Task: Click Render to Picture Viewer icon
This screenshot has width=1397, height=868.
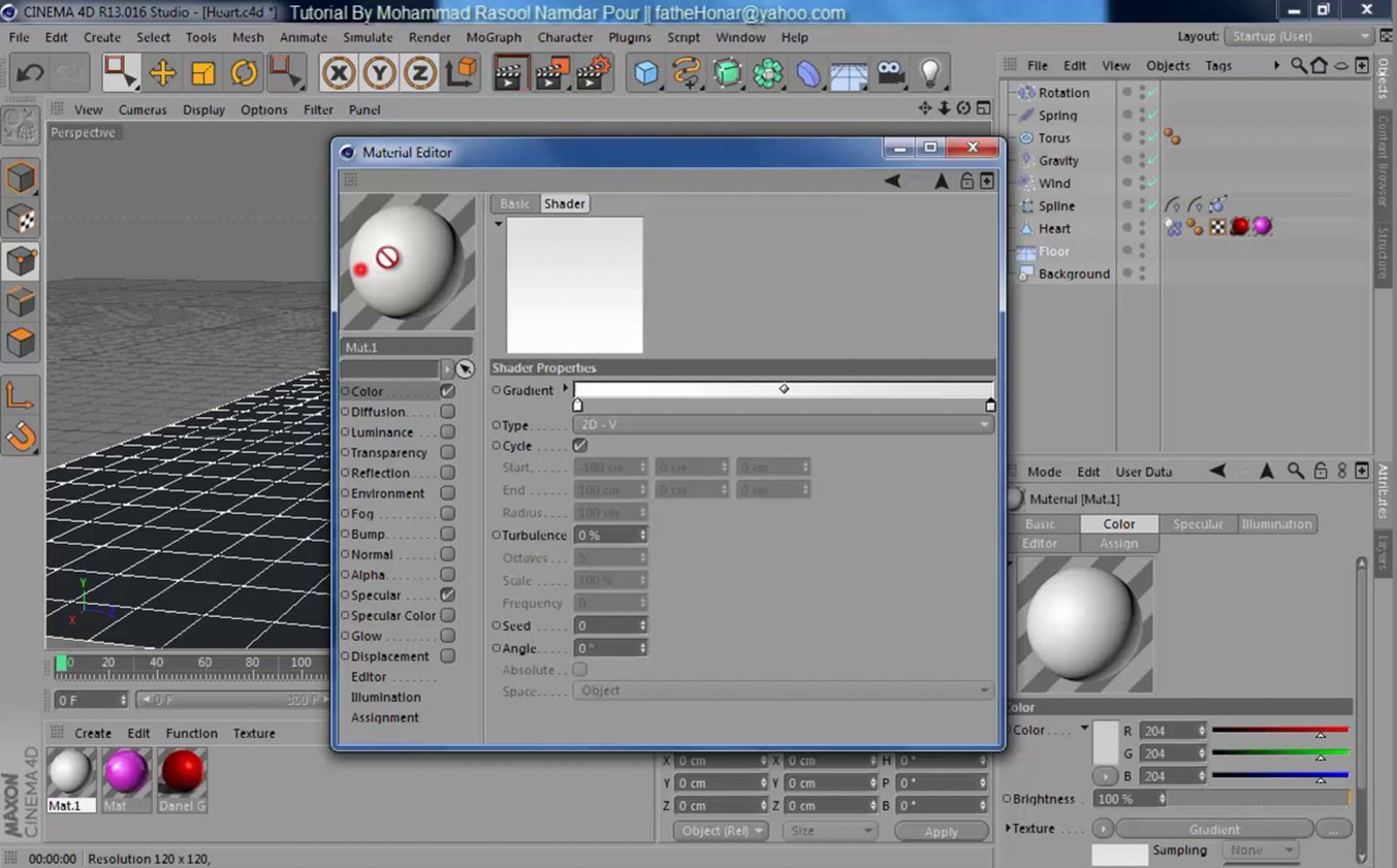Action: (x=551, y=73)
